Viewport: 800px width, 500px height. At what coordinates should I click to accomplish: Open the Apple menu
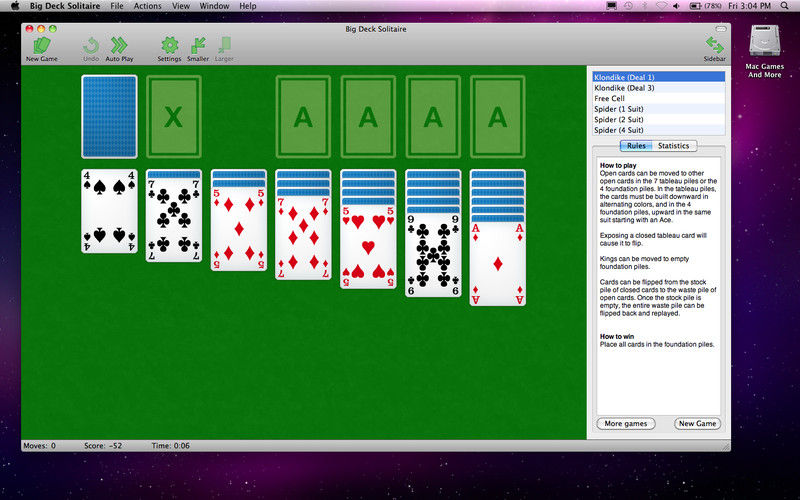15,6
